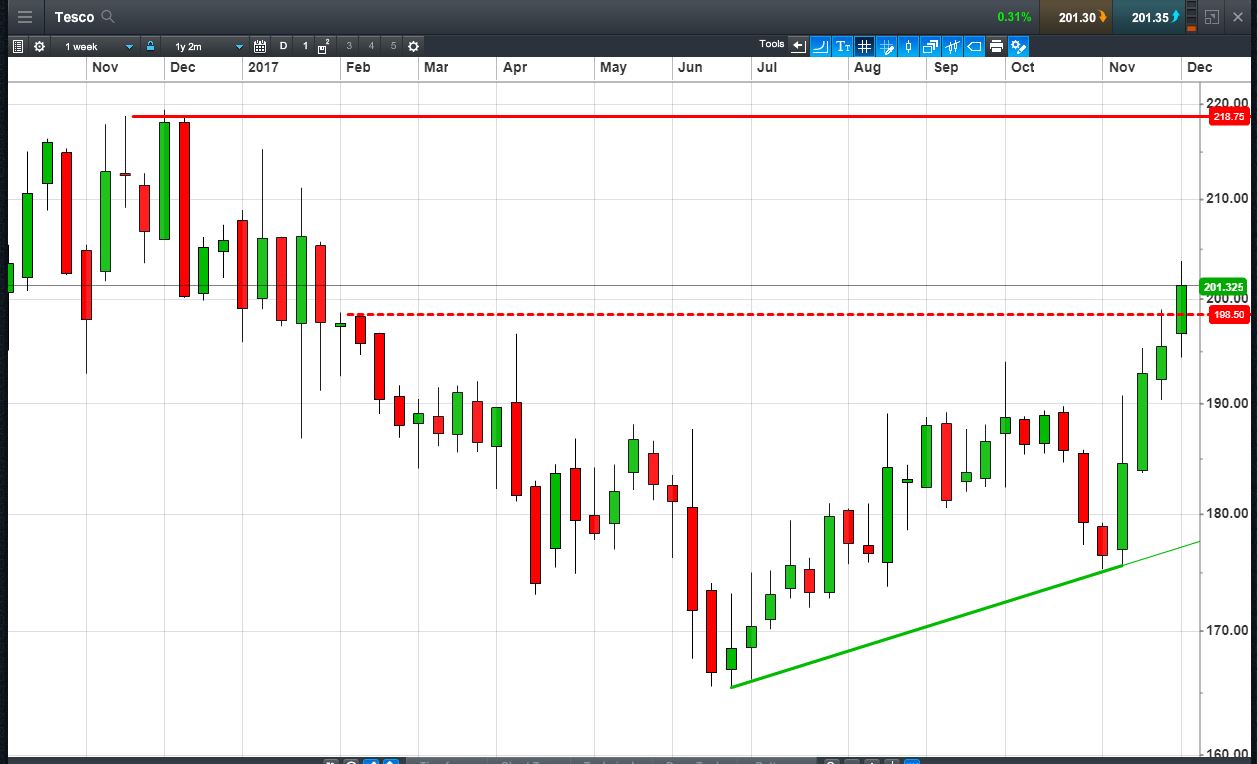Search for an instrument using magnifier icon
Screen dimensions: 1257x764
[108, 17]
